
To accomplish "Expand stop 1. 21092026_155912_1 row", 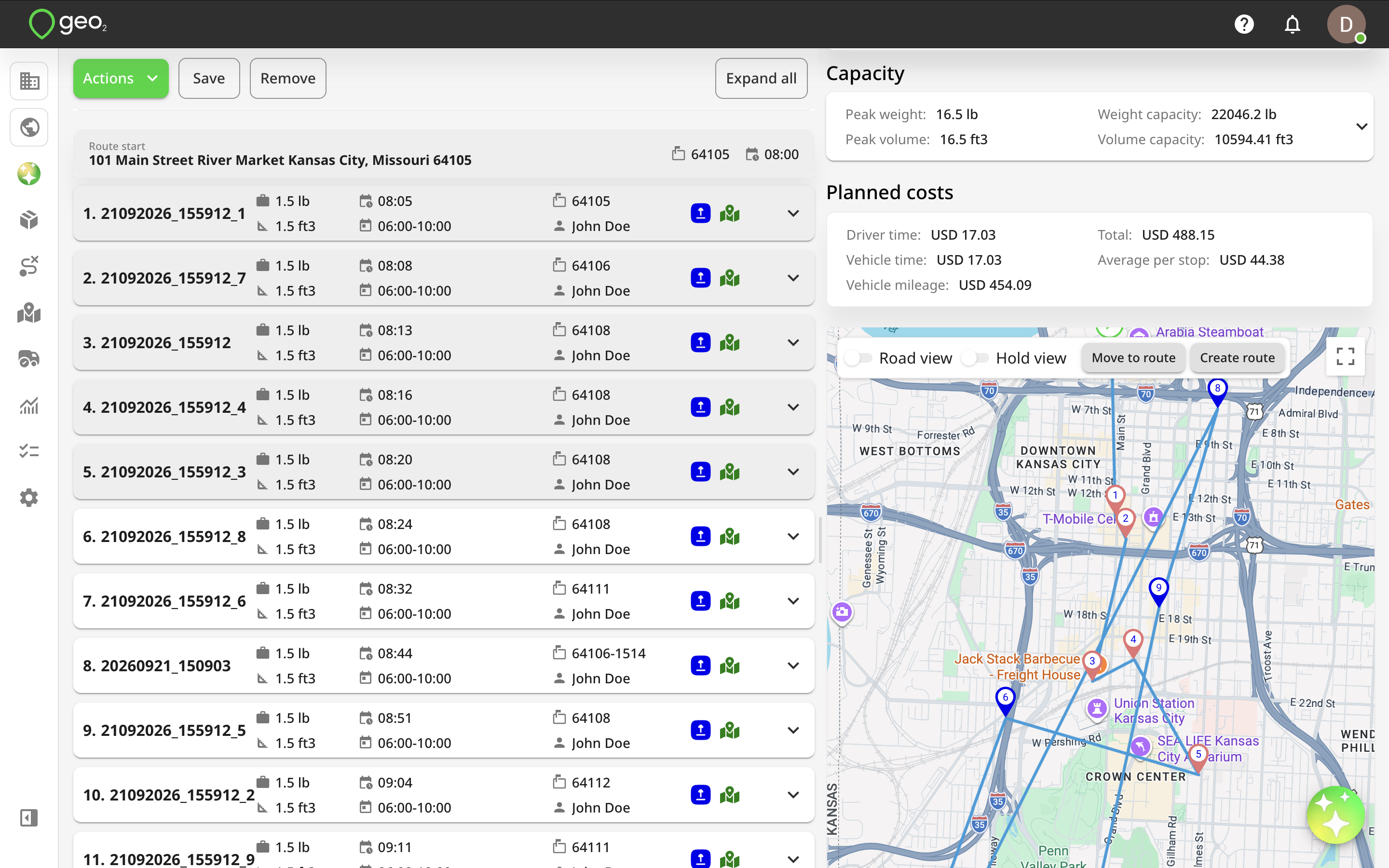I will click(x=793, y=213).
